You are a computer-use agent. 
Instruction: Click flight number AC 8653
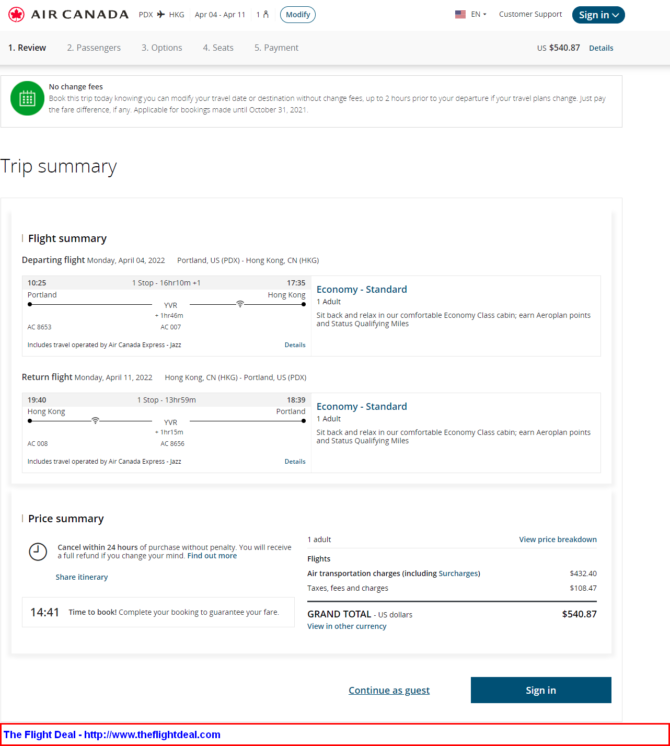click(x=39, y=327)
